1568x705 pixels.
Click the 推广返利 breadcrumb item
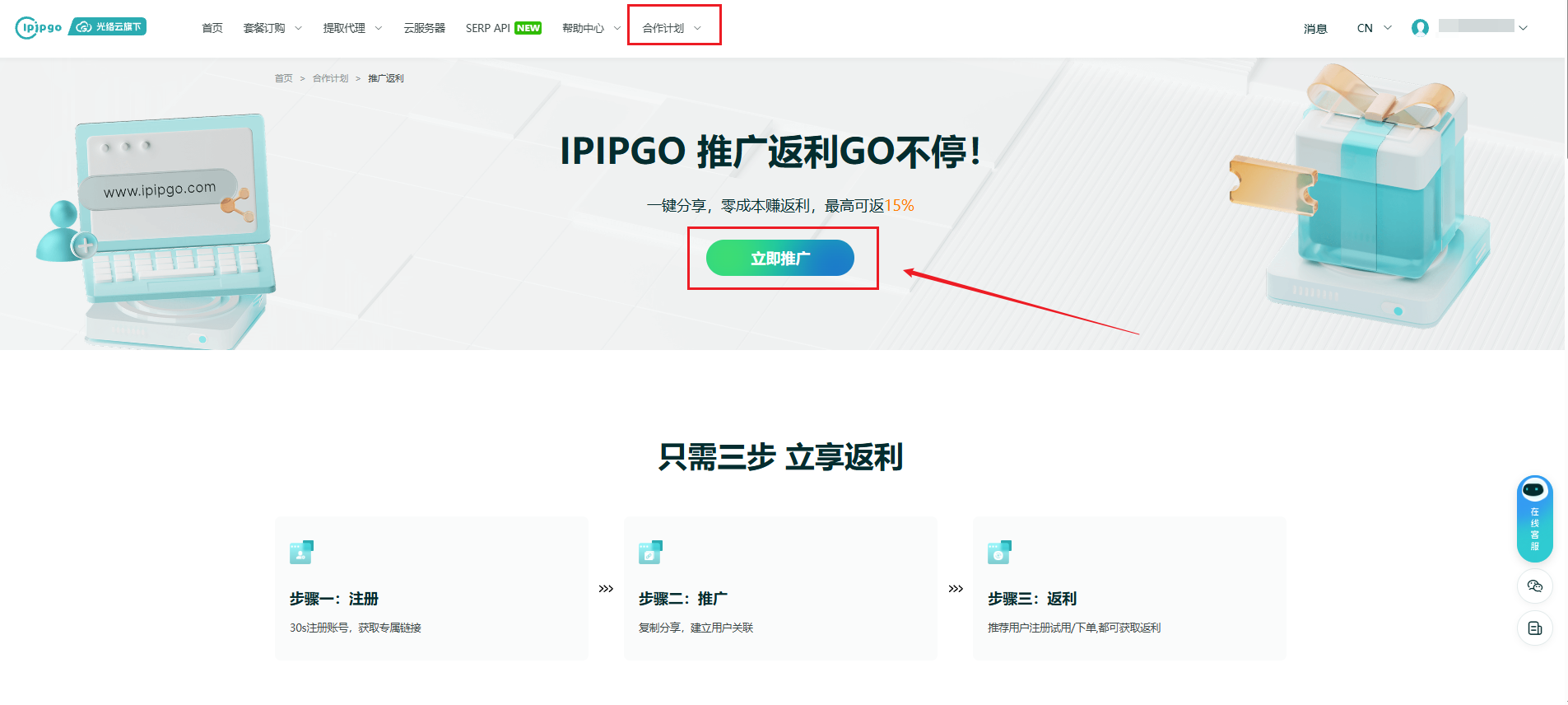point(386,78)
